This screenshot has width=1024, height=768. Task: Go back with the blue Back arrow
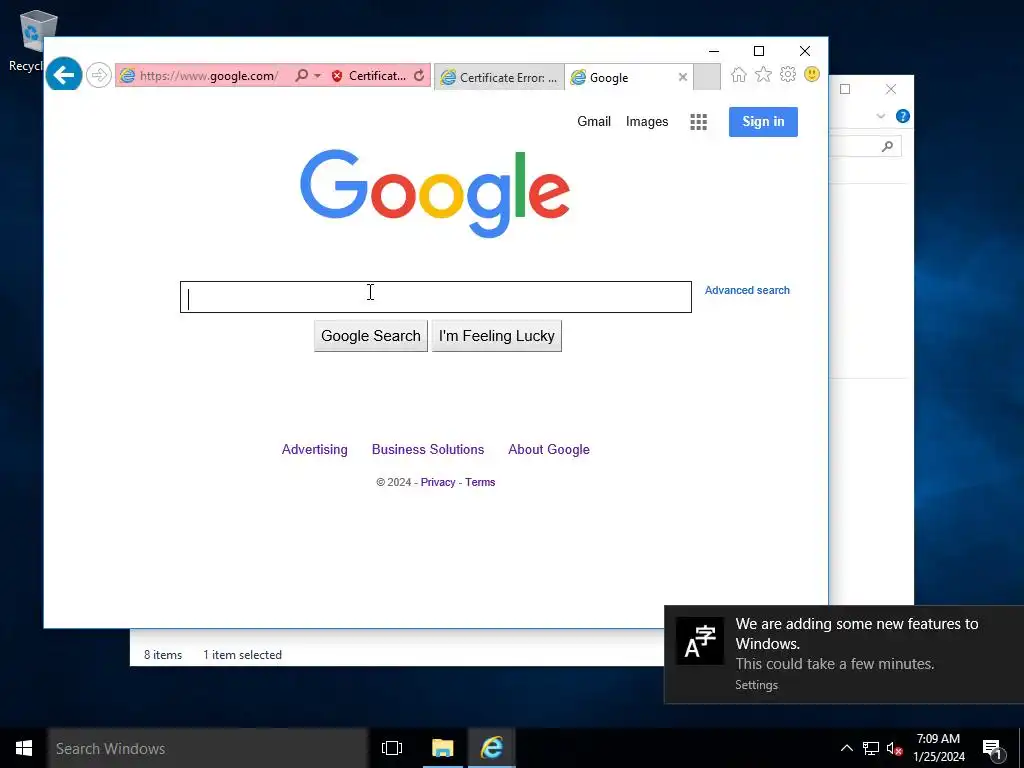[64, 75]
